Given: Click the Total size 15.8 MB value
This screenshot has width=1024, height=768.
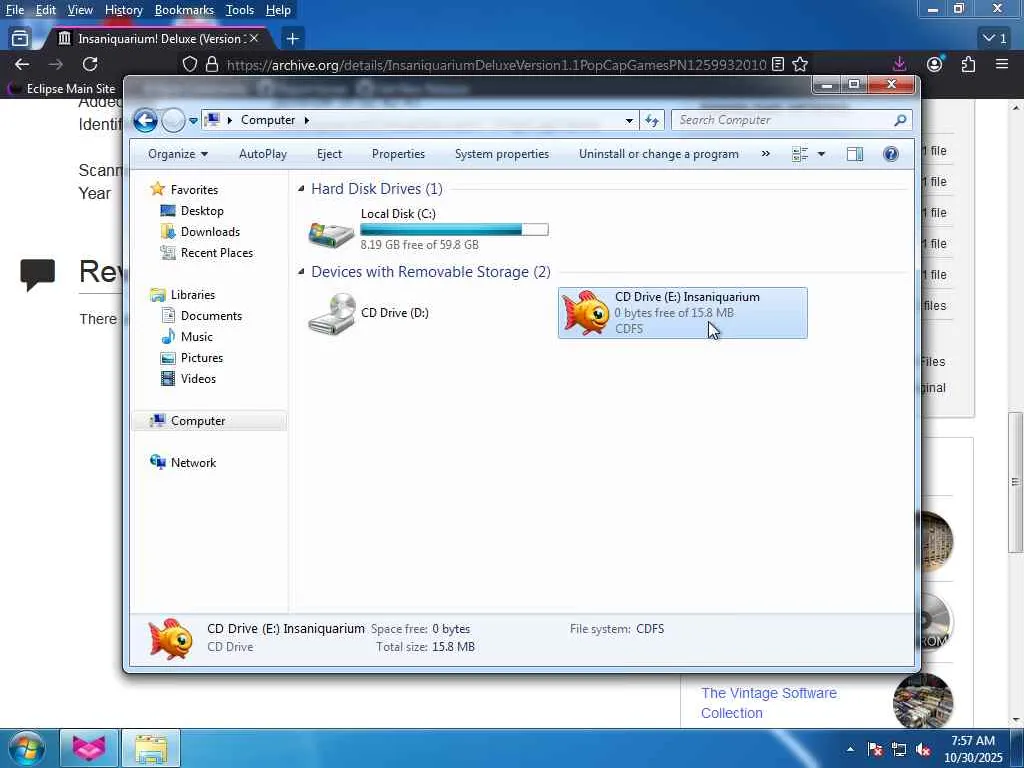Looking at the screenshot, I should [453, 647].
